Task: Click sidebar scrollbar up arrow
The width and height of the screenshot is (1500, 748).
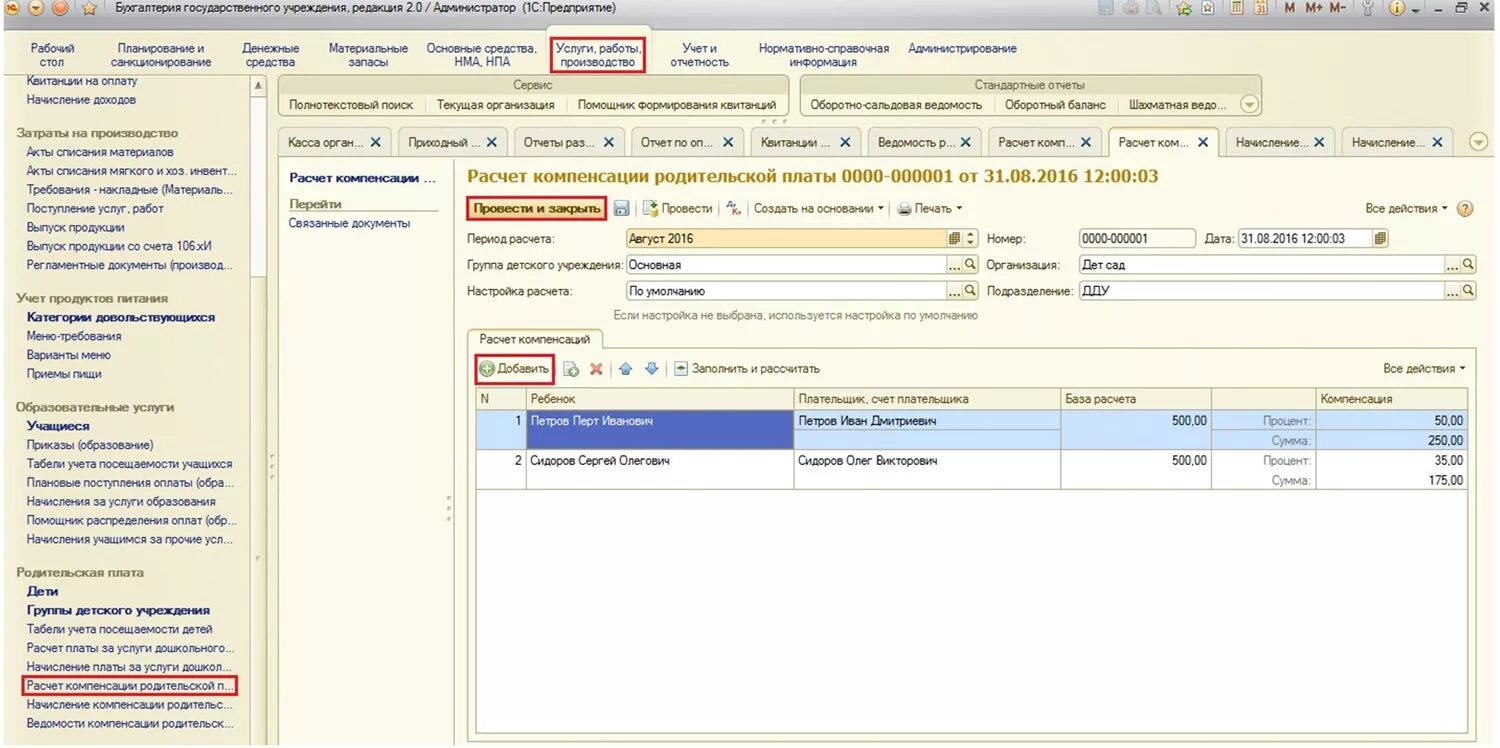Action: tap(259, 86)
